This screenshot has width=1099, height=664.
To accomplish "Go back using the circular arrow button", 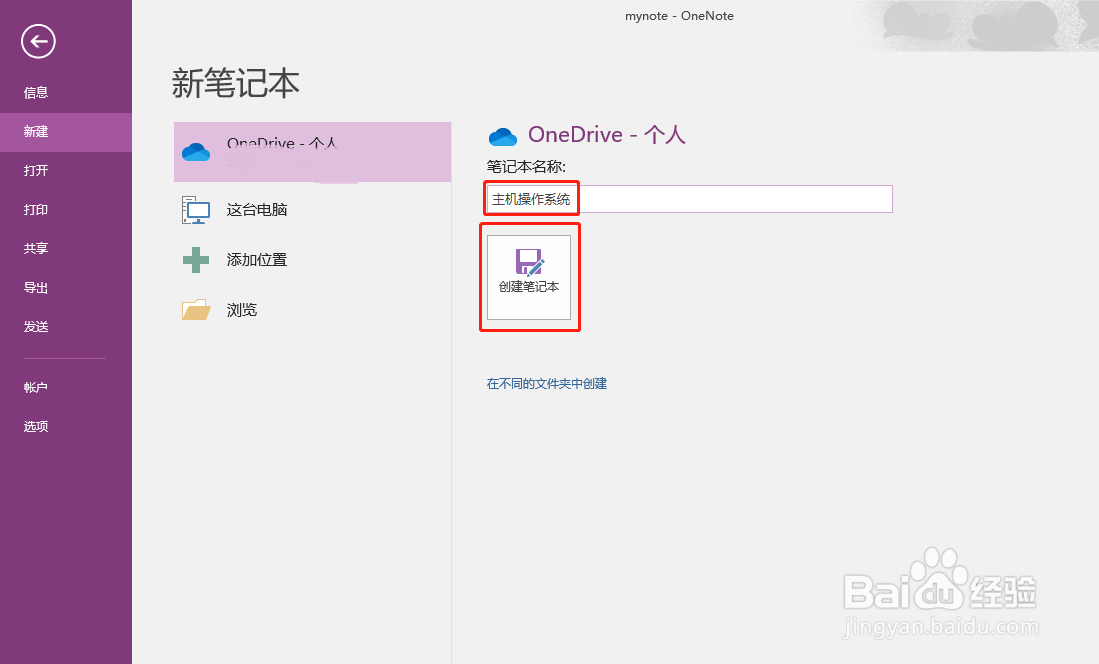I will coord(38,41).
